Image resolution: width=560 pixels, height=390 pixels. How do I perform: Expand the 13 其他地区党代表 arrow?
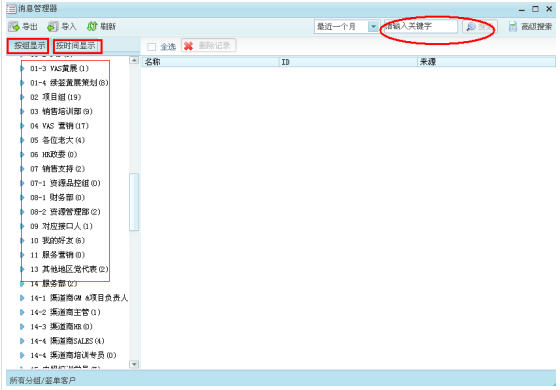click(22, 269)
